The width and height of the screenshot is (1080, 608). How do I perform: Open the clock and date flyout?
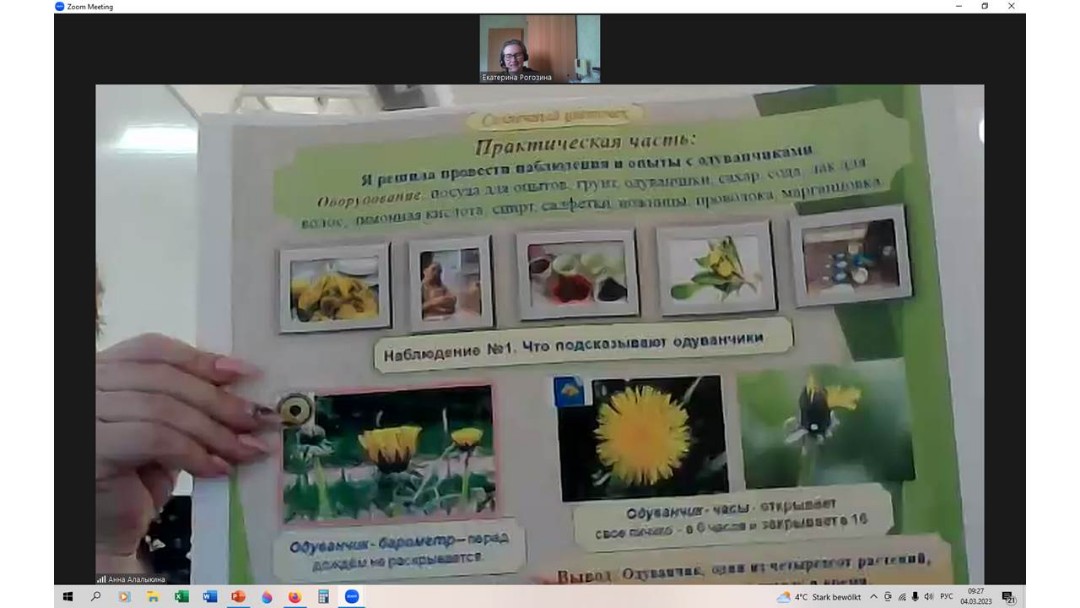click(x=976, y=597)
